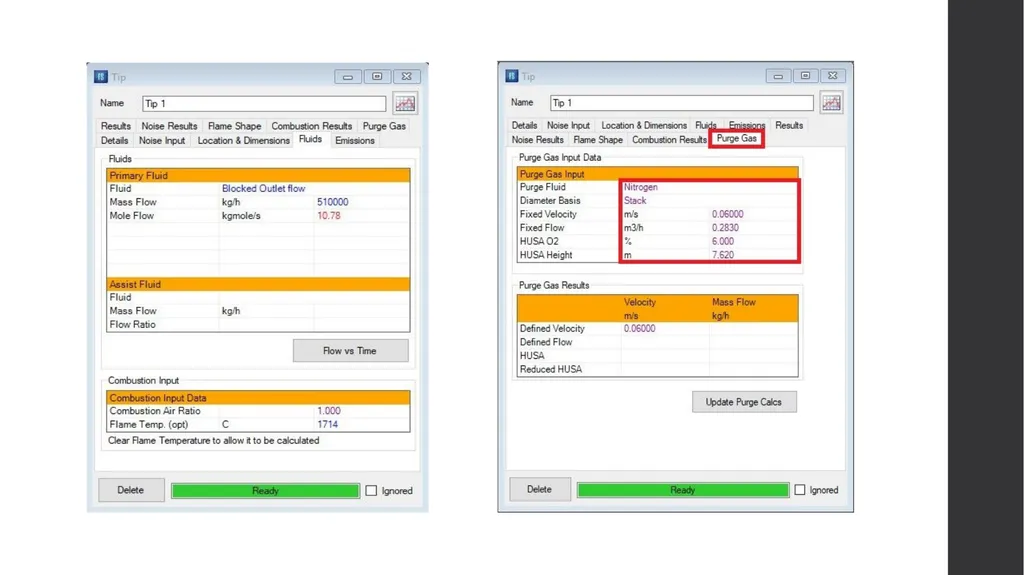The height and width of the screenshot is (575, 1024).
Task: Open Noise Input tab in right Tip window
Action: [x=568, y=125]
